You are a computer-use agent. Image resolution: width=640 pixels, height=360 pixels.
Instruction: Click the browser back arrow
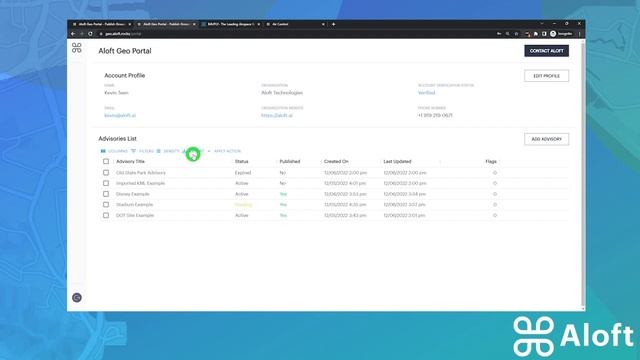[73, 34]
